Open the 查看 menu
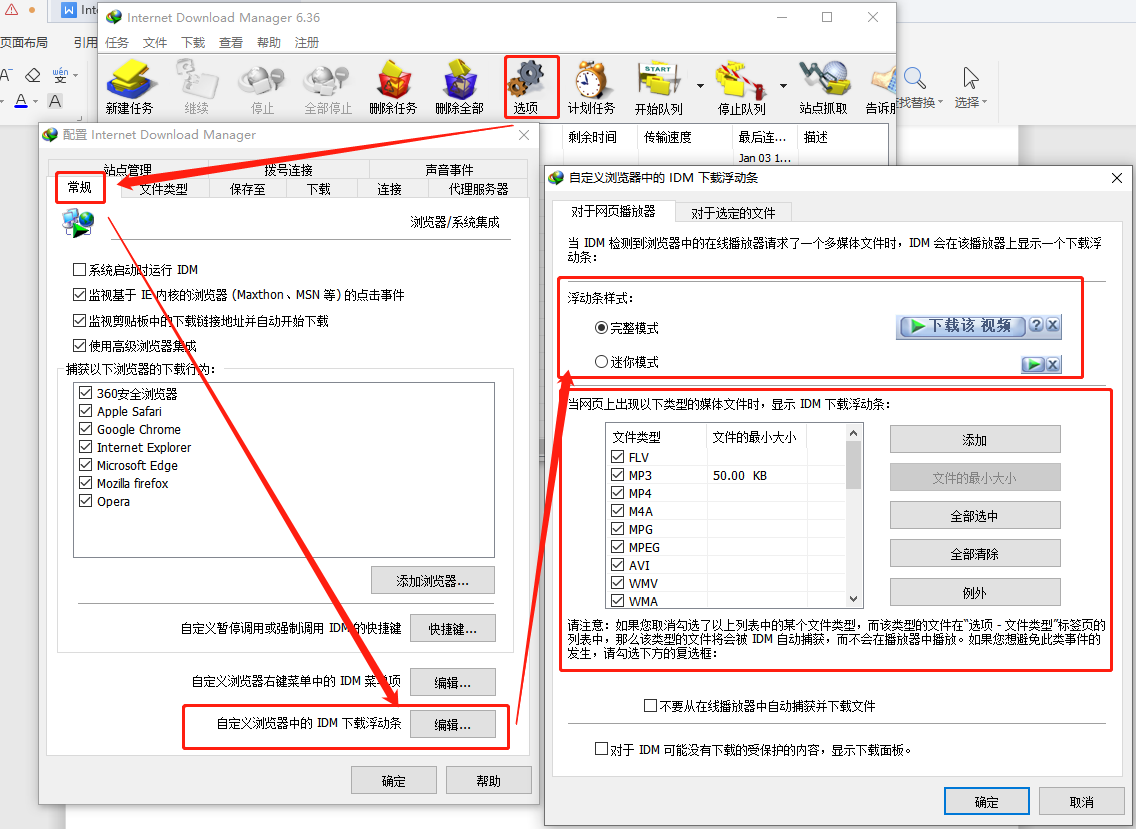This screenshot has height=829, width=1136. [x=231, y=43]
